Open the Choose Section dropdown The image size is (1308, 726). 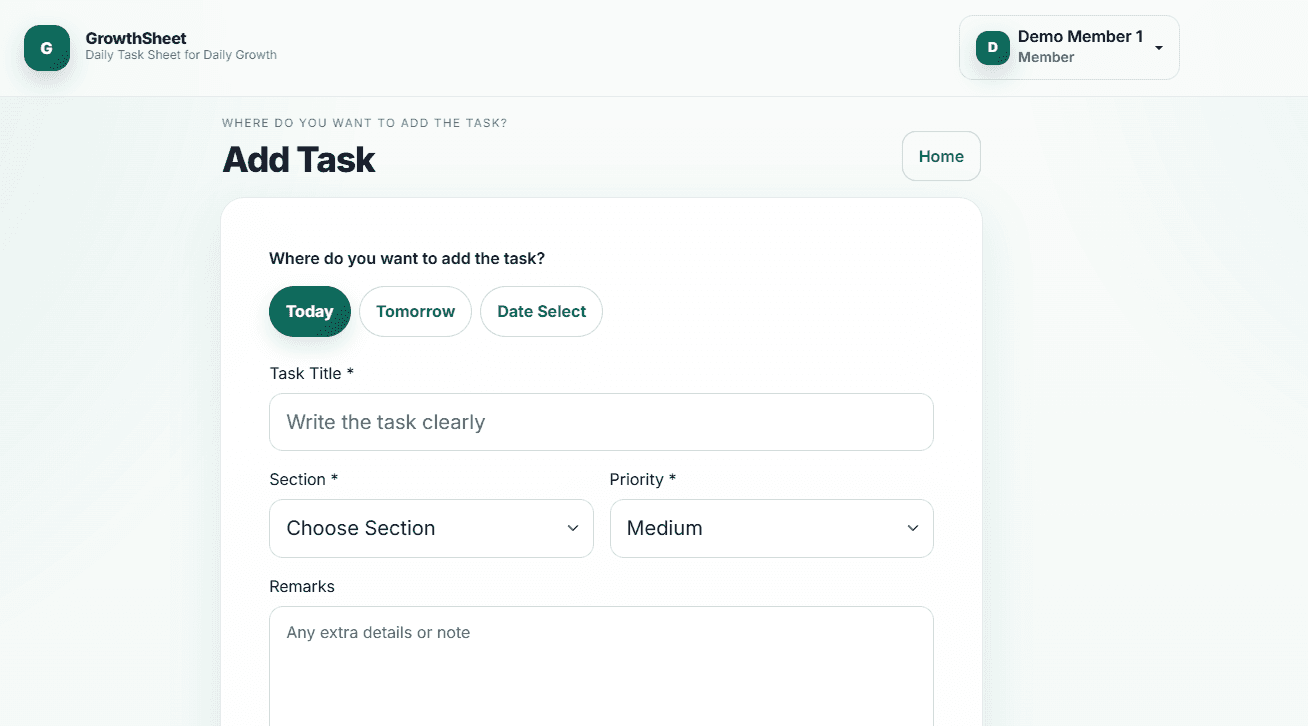click(x=431, y=528)
